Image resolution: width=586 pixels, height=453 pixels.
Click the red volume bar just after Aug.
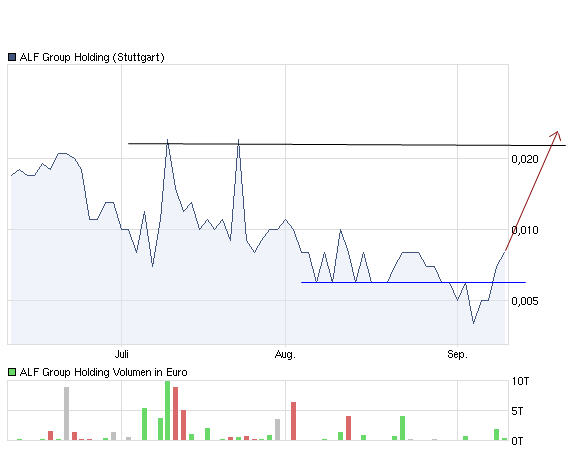[293, 421]
